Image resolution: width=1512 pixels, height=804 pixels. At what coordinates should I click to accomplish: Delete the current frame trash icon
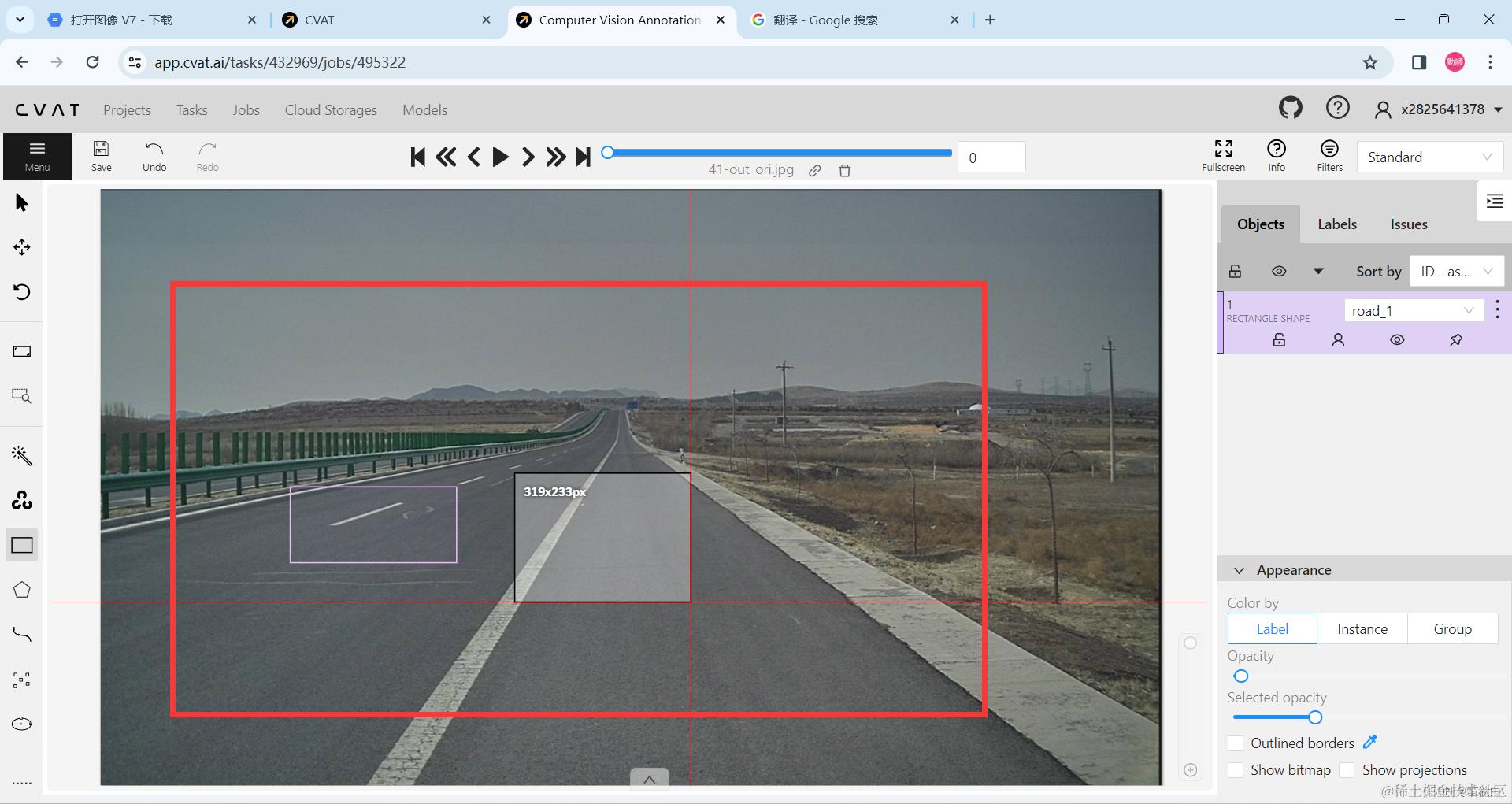(x=845, y=170)
